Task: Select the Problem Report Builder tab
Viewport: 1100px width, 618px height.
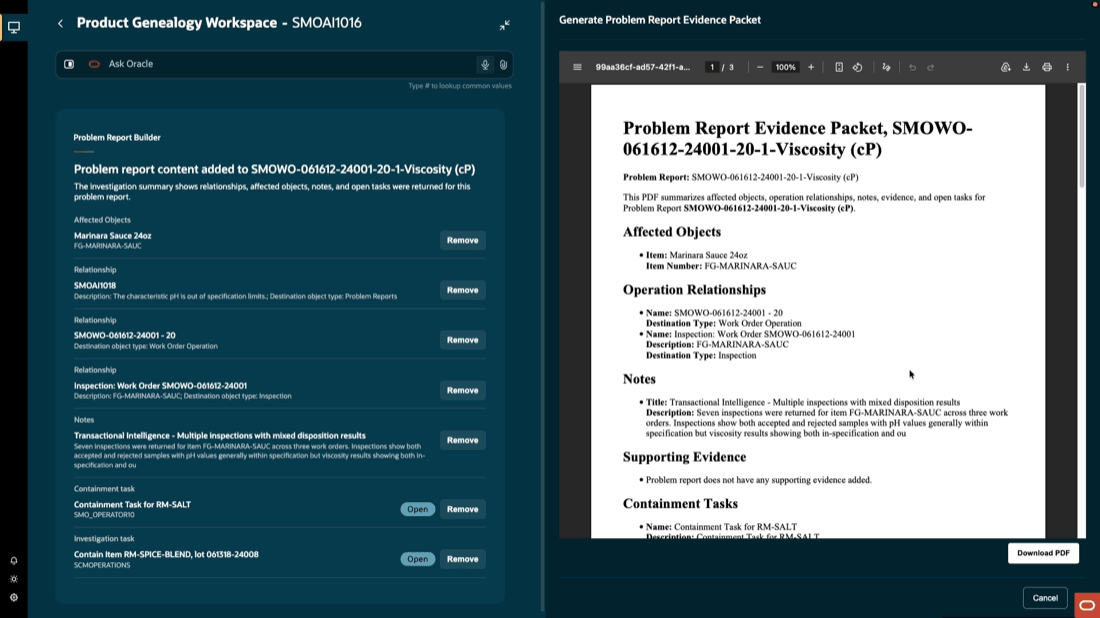Action: pos(117,137)
